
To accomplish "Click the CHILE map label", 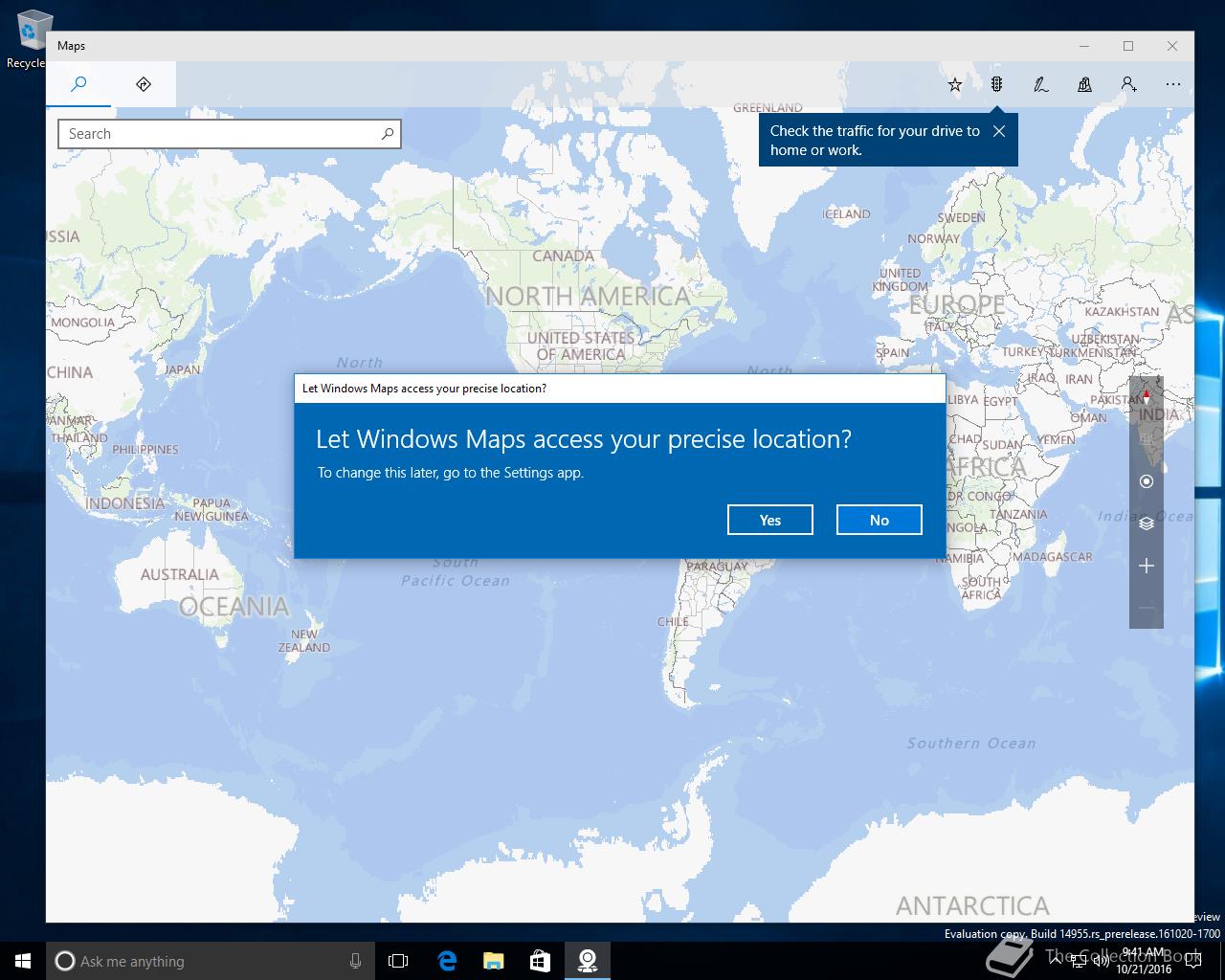I will 673,621.
